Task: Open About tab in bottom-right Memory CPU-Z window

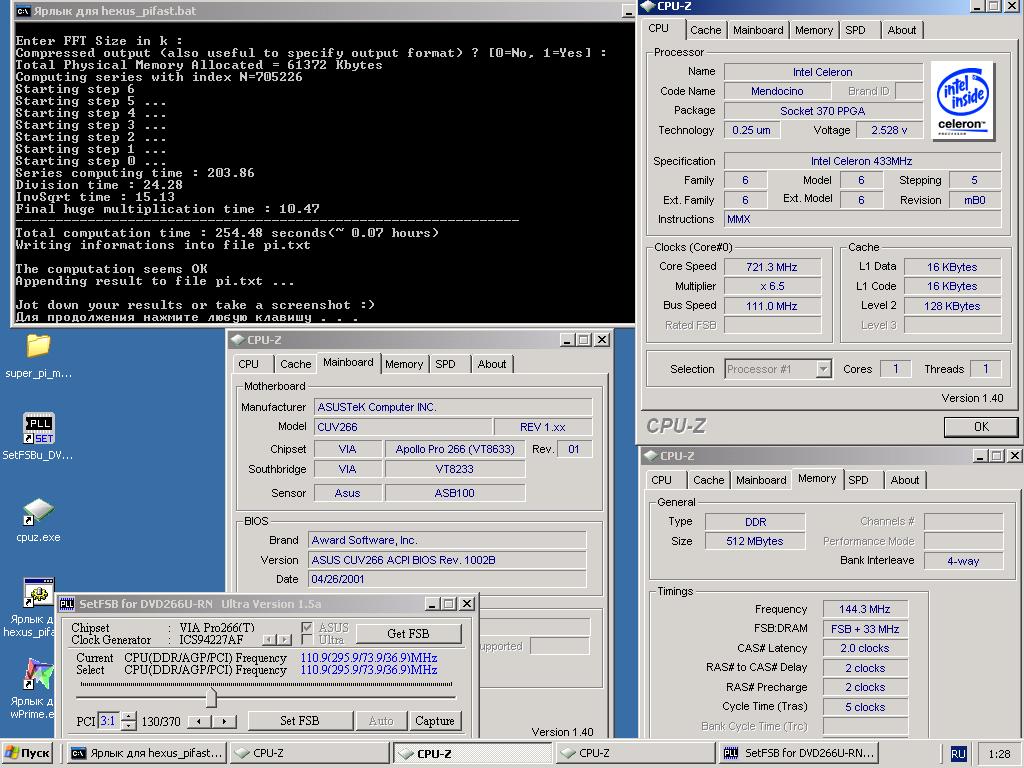Action: [904, 480]
